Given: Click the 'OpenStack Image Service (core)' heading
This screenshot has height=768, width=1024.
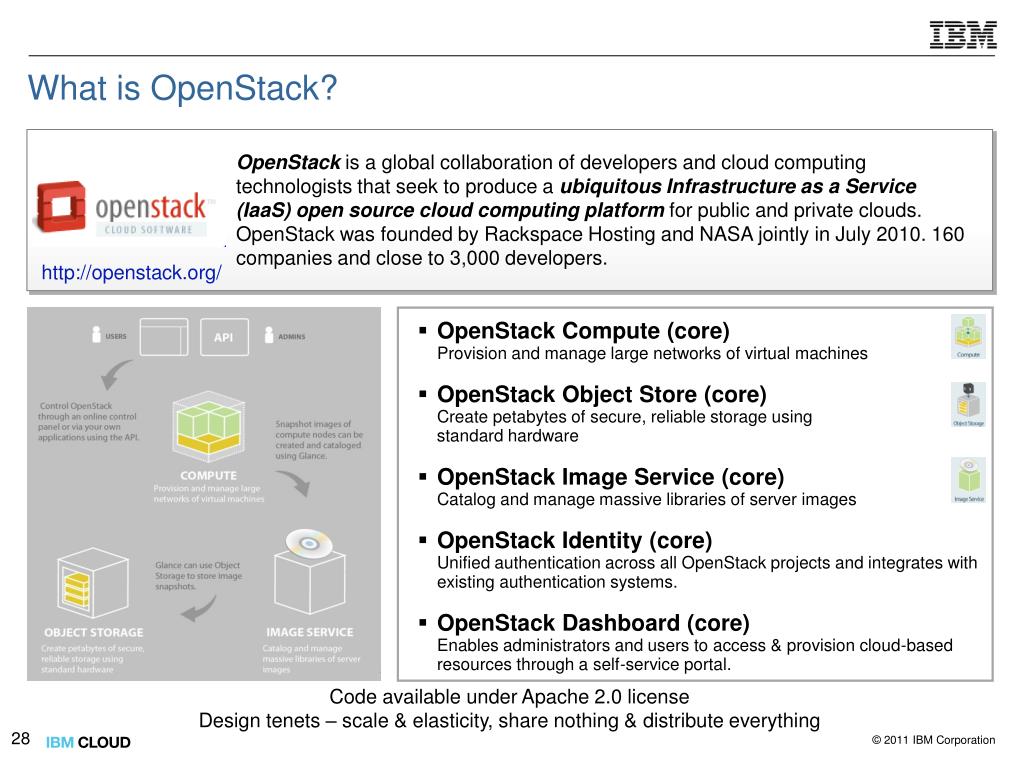Looking at the screenshot, I should pyautogui.click(x=611, y=477).
